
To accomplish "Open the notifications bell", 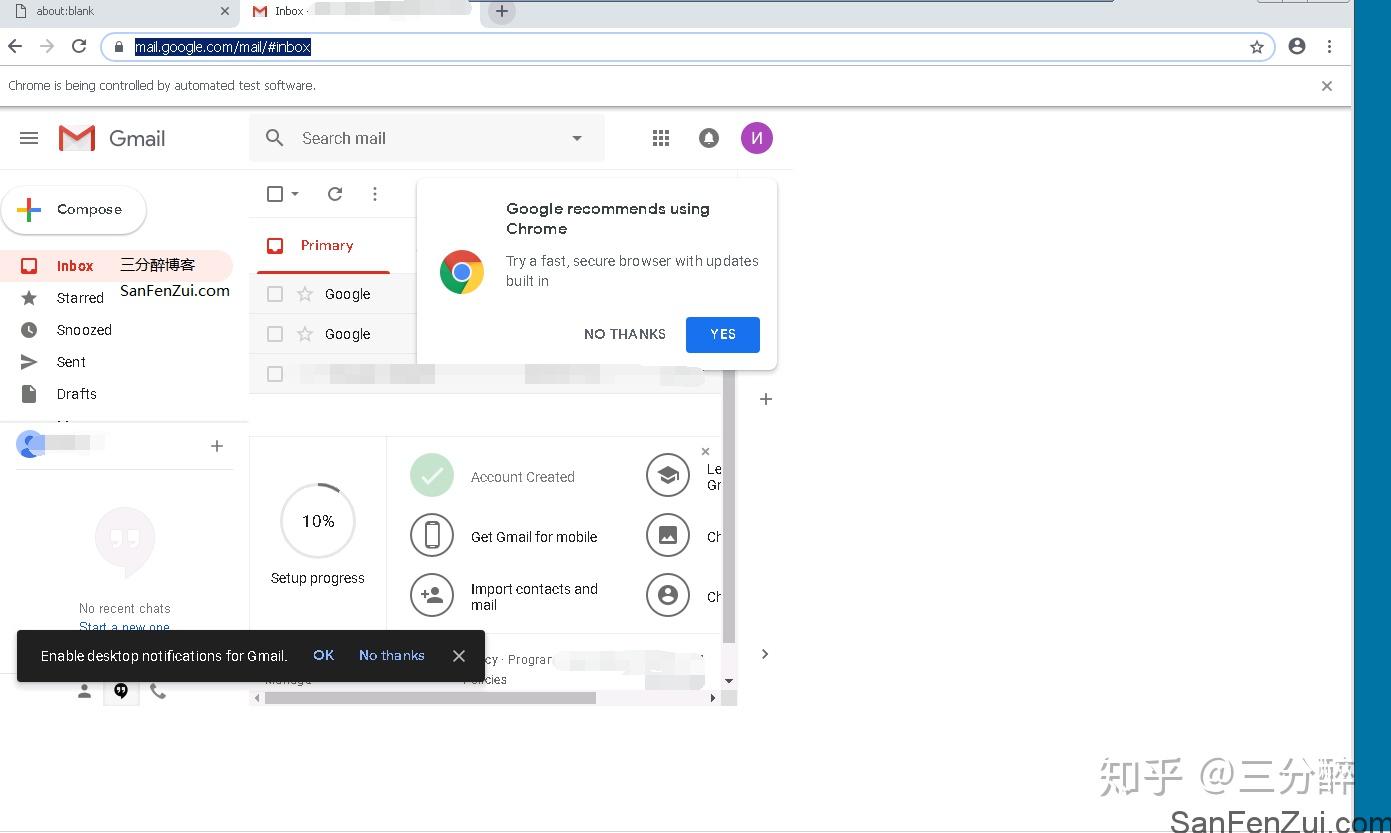I will coord(709,138).
